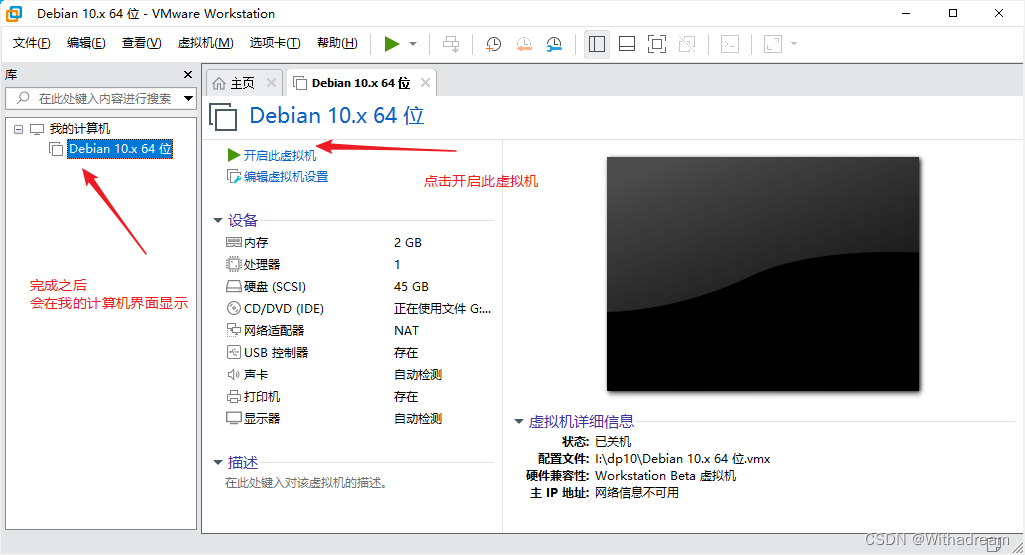Open the 虚拟机(M) menu

pos(206,43)
